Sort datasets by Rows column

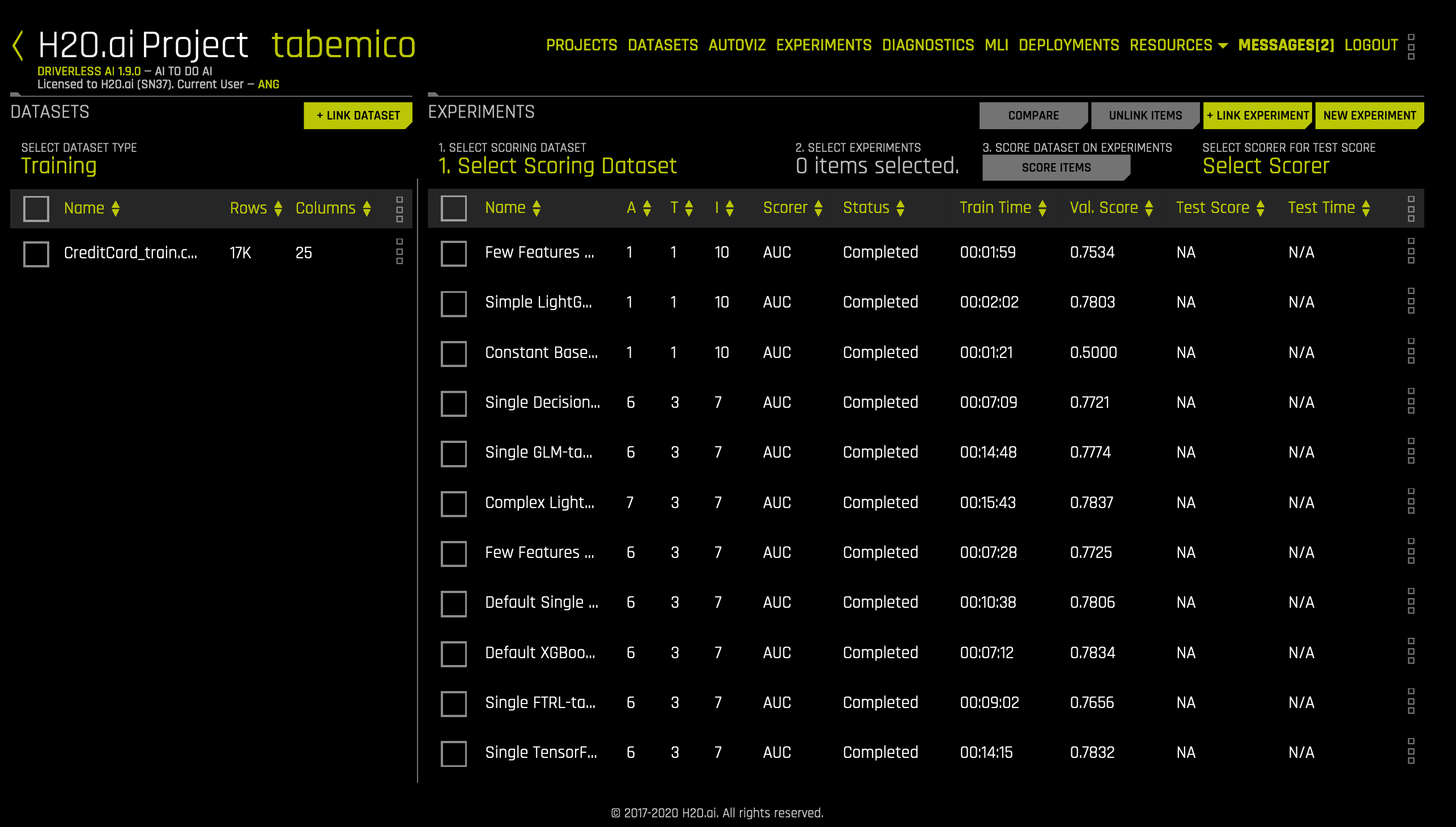278,208
